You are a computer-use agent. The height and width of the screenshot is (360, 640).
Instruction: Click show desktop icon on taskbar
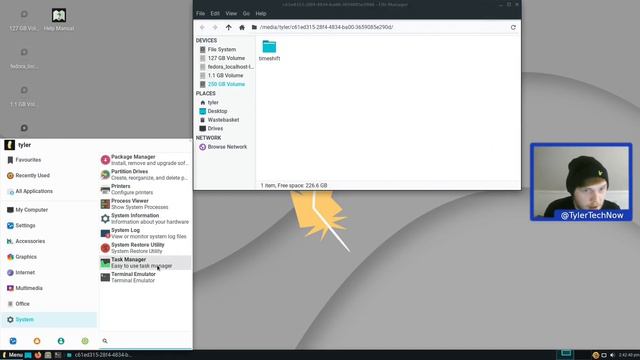click(28, 355)
